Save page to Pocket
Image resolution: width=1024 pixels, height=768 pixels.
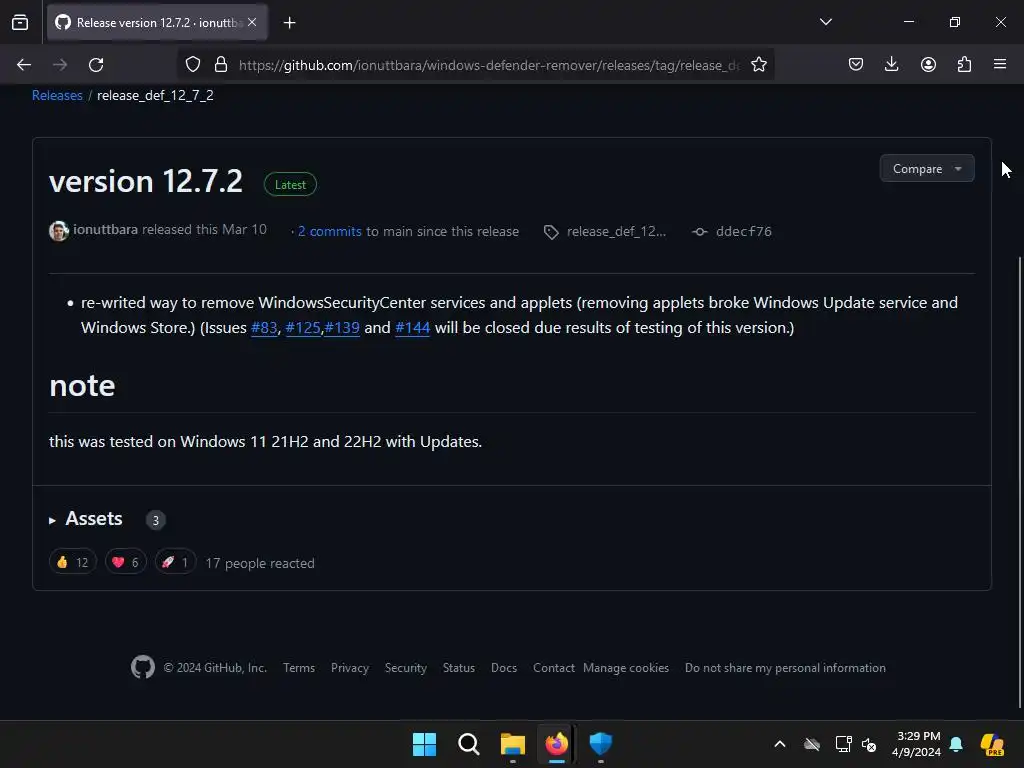click(x=856, y=64)
